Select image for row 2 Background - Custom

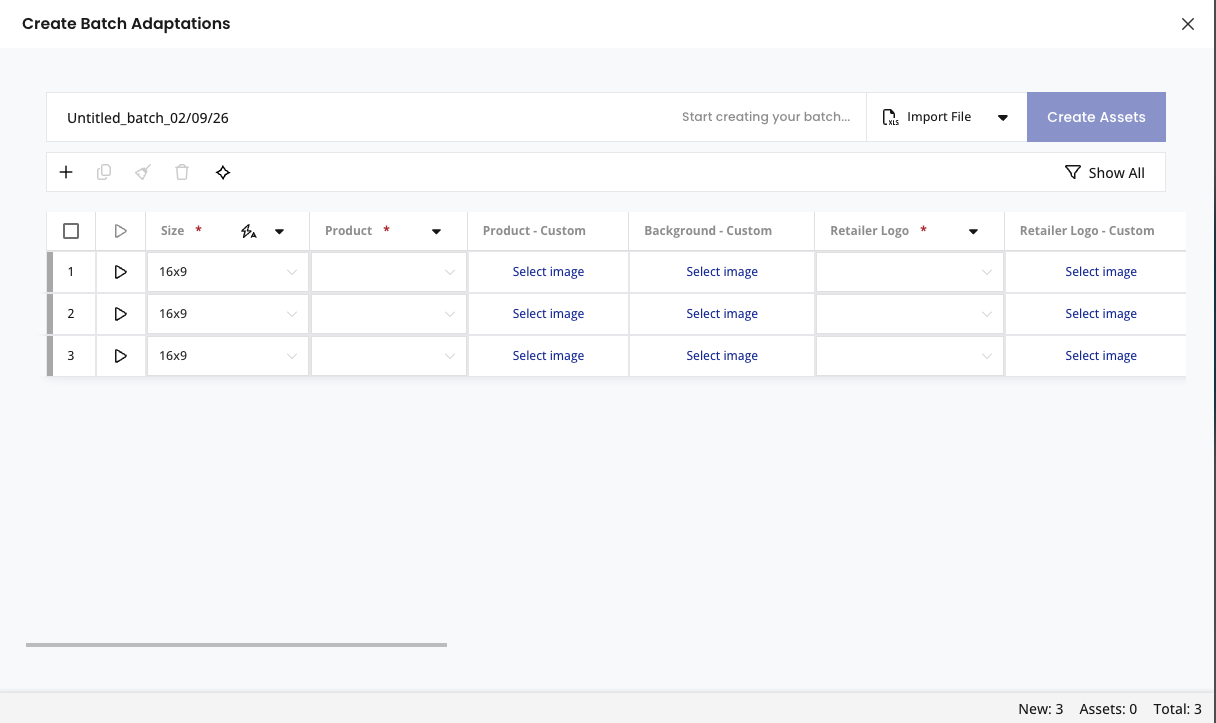tap(722, 314)
